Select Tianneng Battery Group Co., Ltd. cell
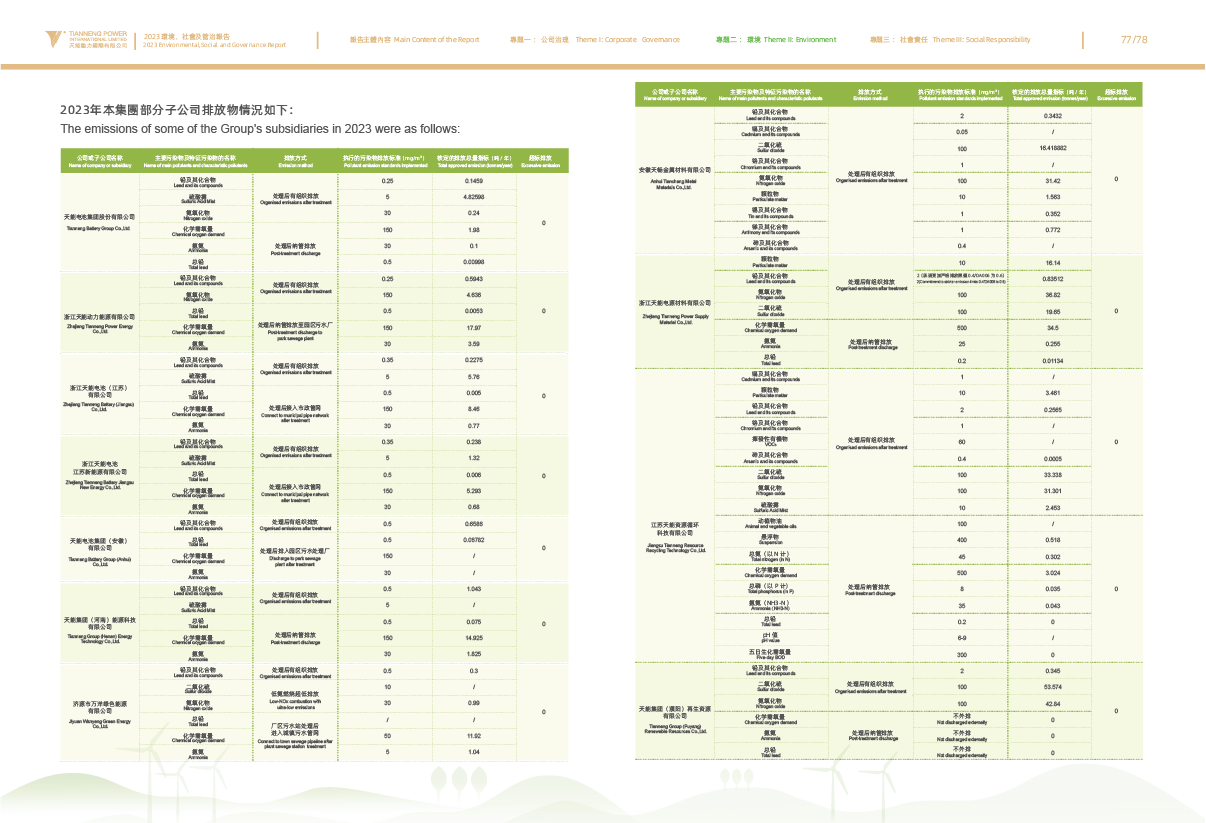Image resolution: width=1206 pixels, height=823 pixels. coord(100,222)
